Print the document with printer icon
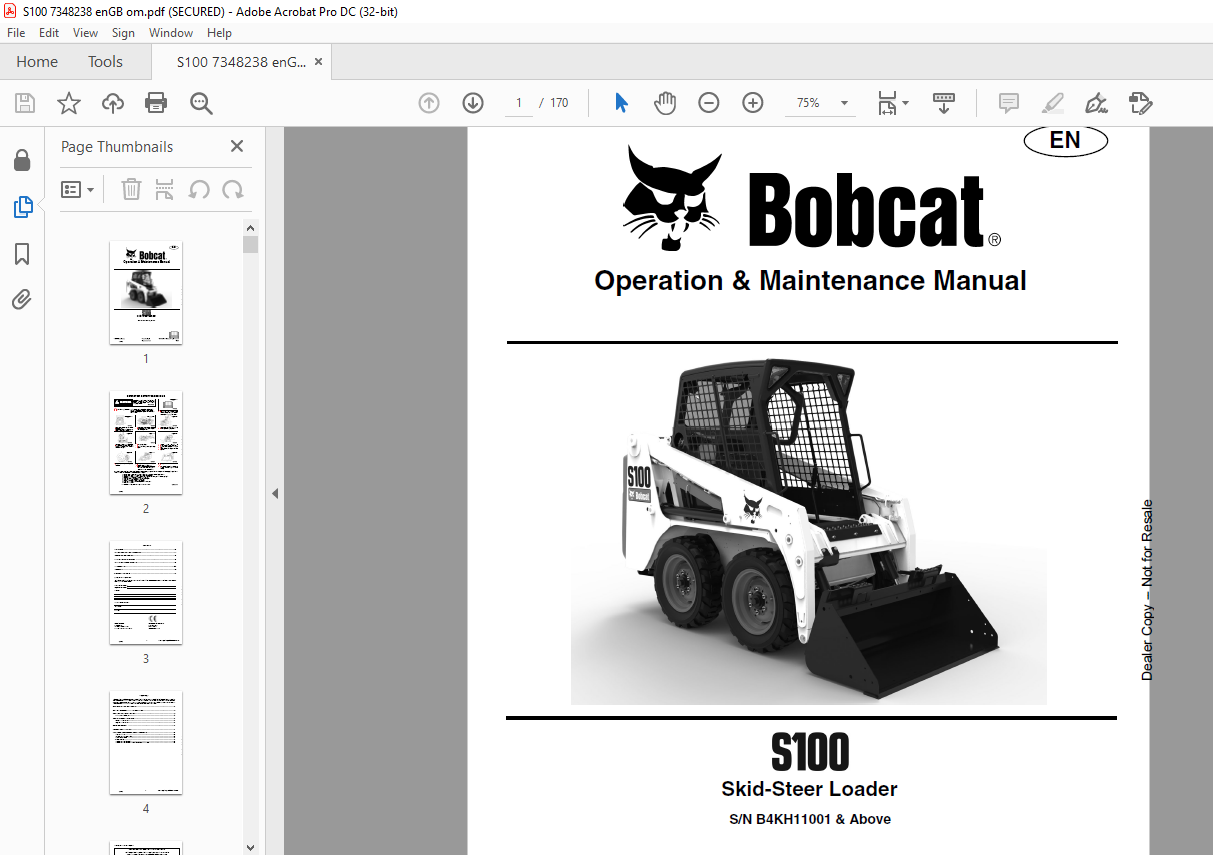 tap(156, 103)
